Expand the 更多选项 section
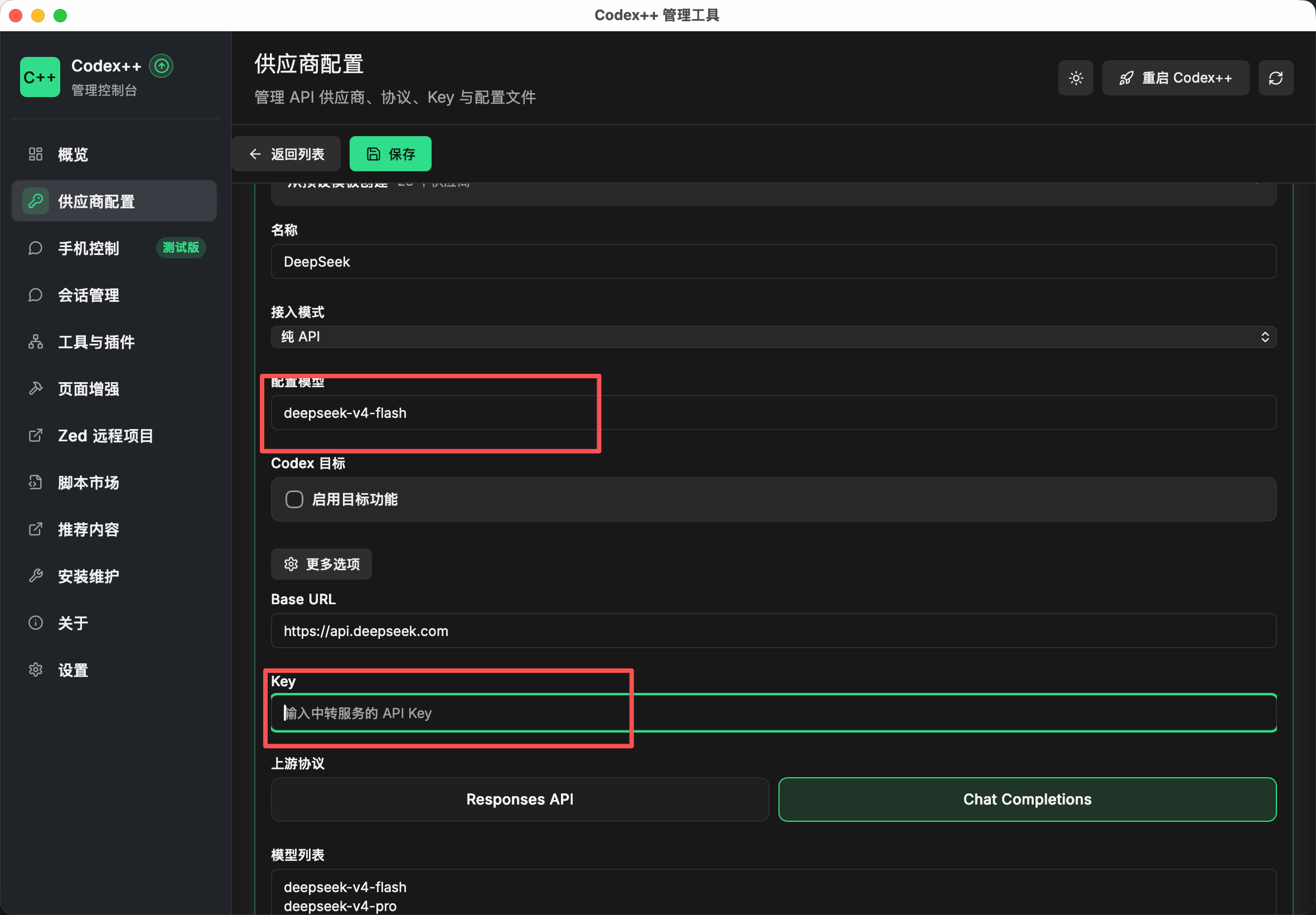The height and width of the screenshot is (915, 1316). (321, 565)
